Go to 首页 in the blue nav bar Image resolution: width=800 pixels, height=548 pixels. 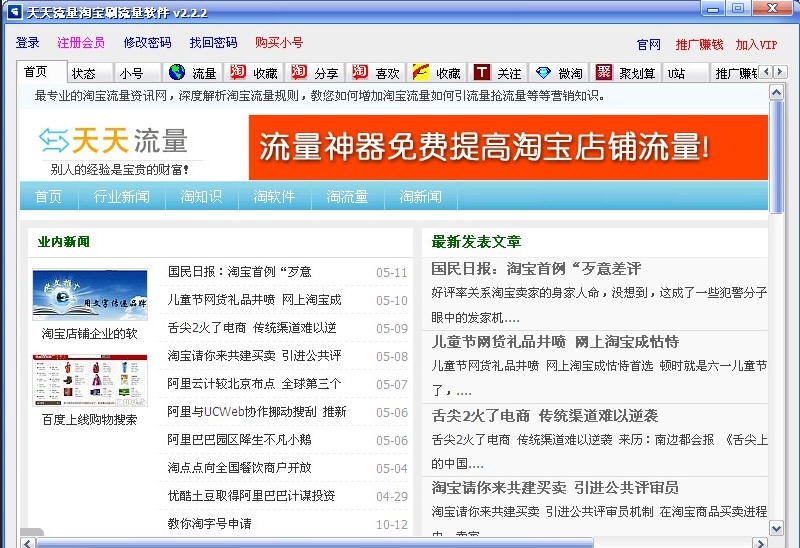(x=48, y=196)
